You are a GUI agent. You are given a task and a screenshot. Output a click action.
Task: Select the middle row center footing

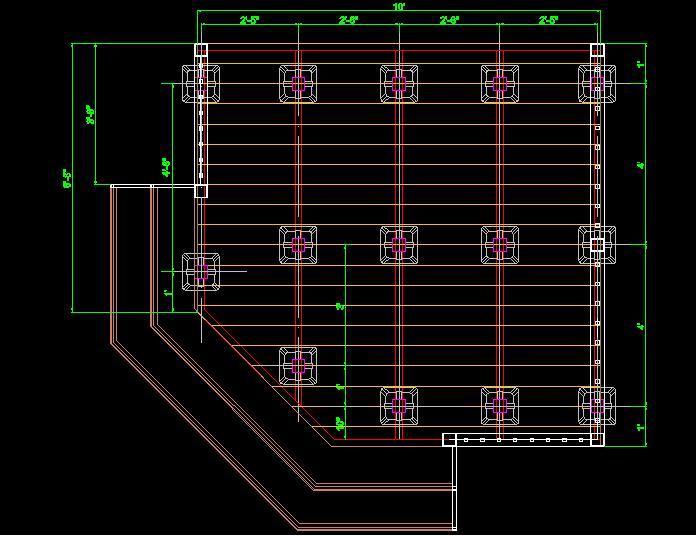click(x=398, y=244)
